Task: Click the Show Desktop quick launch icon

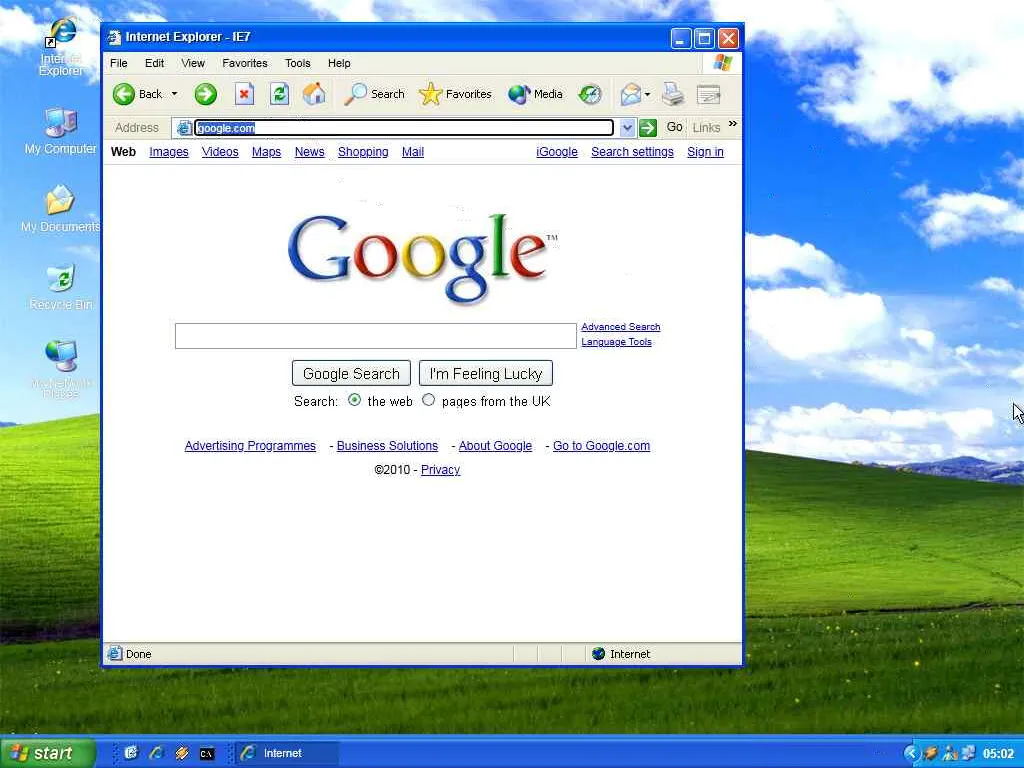Action: click(x=131, y=753)
